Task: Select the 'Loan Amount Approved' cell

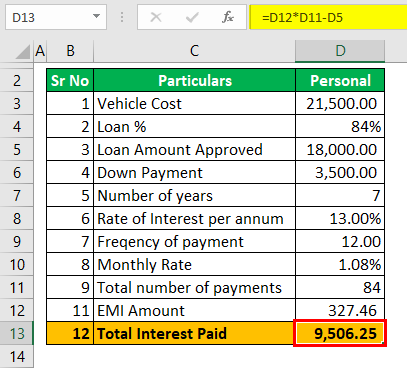Action: click(195, 150)
